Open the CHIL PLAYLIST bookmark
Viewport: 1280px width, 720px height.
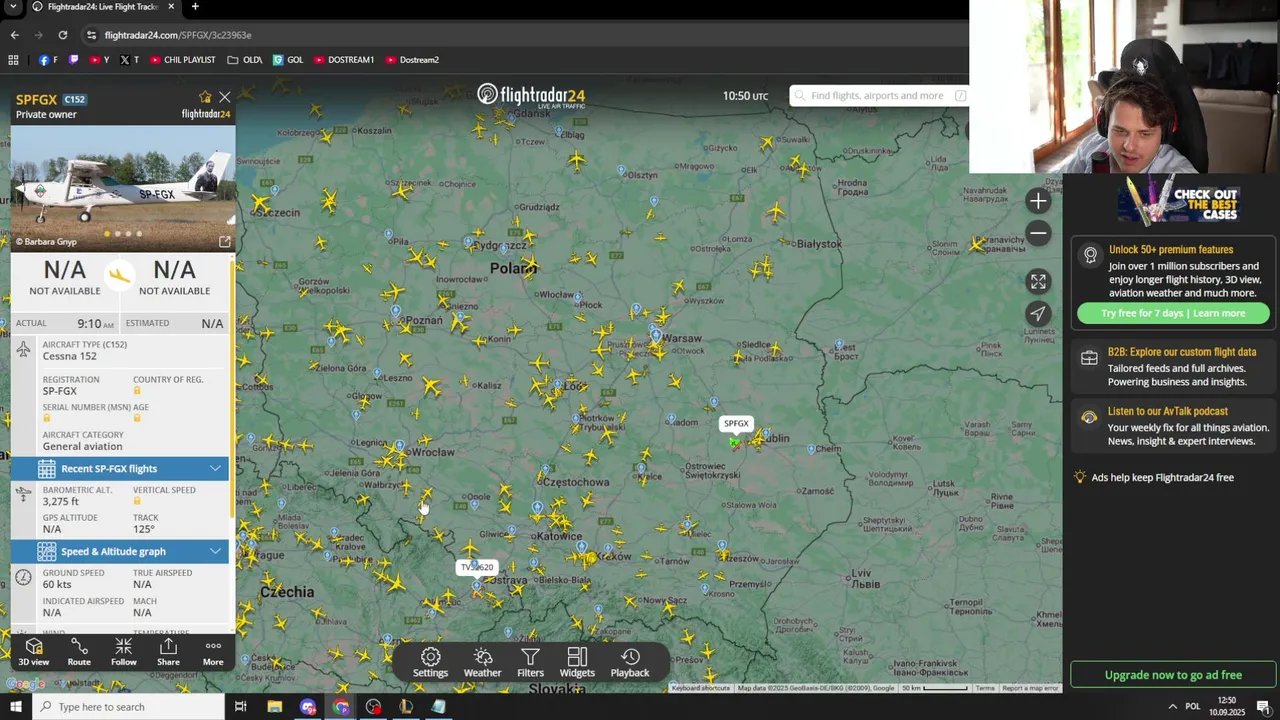tap(183, 60)
